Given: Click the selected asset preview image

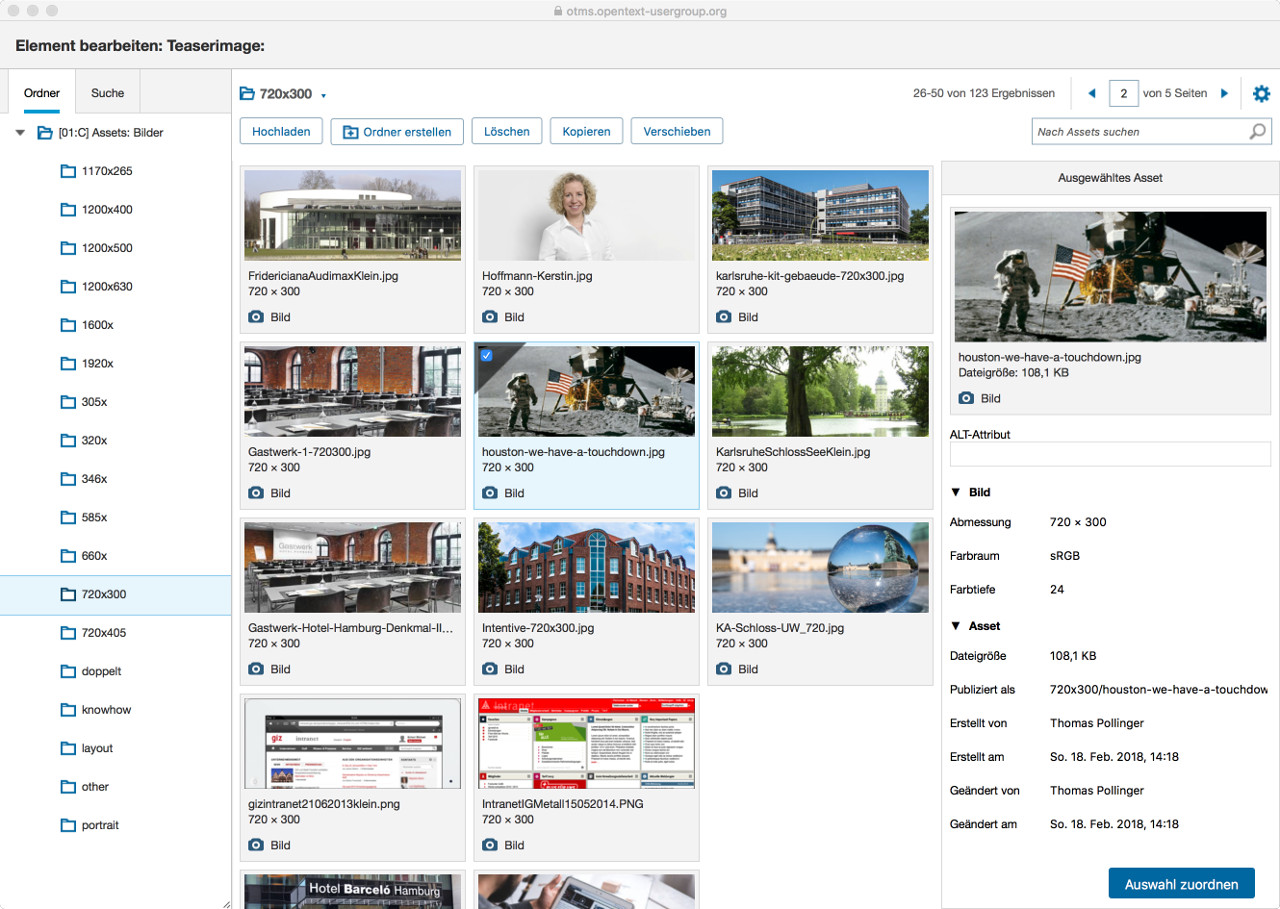Looking at the screenshot, I should pos(1110,276).
